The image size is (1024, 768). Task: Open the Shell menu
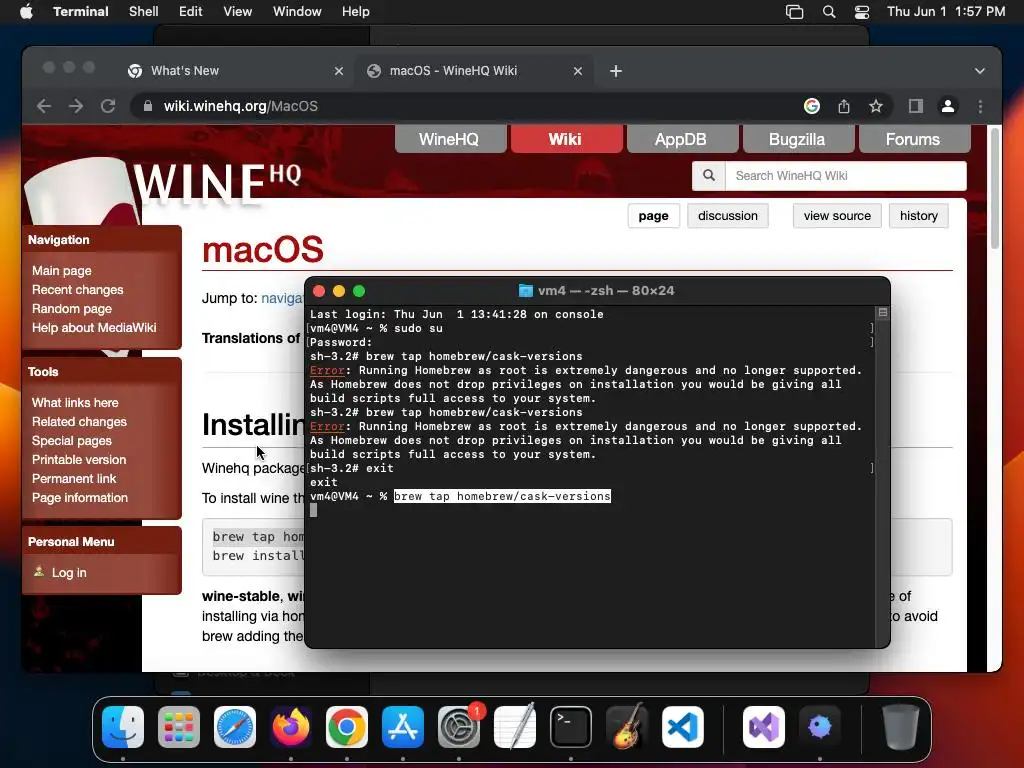click(x=144, y=12)
